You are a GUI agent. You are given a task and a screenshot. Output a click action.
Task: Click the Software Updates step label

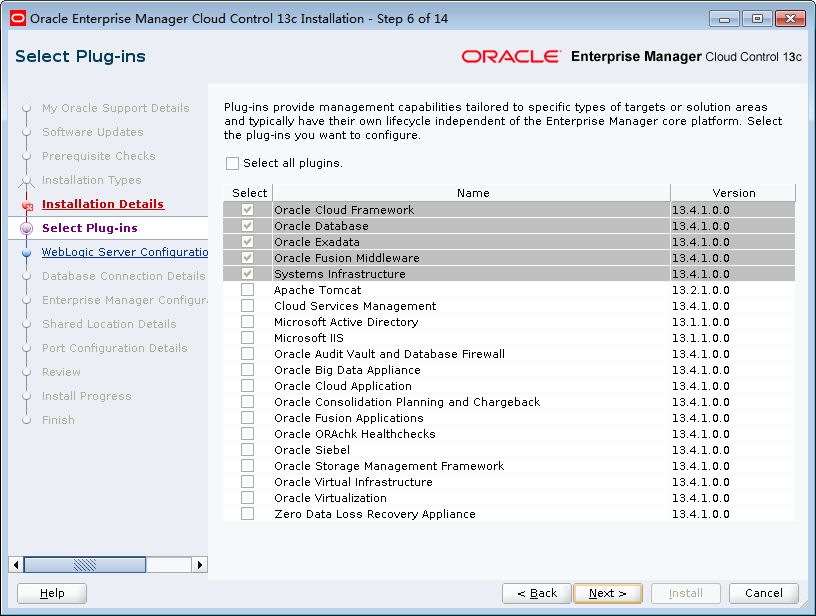tap(93, 132)
